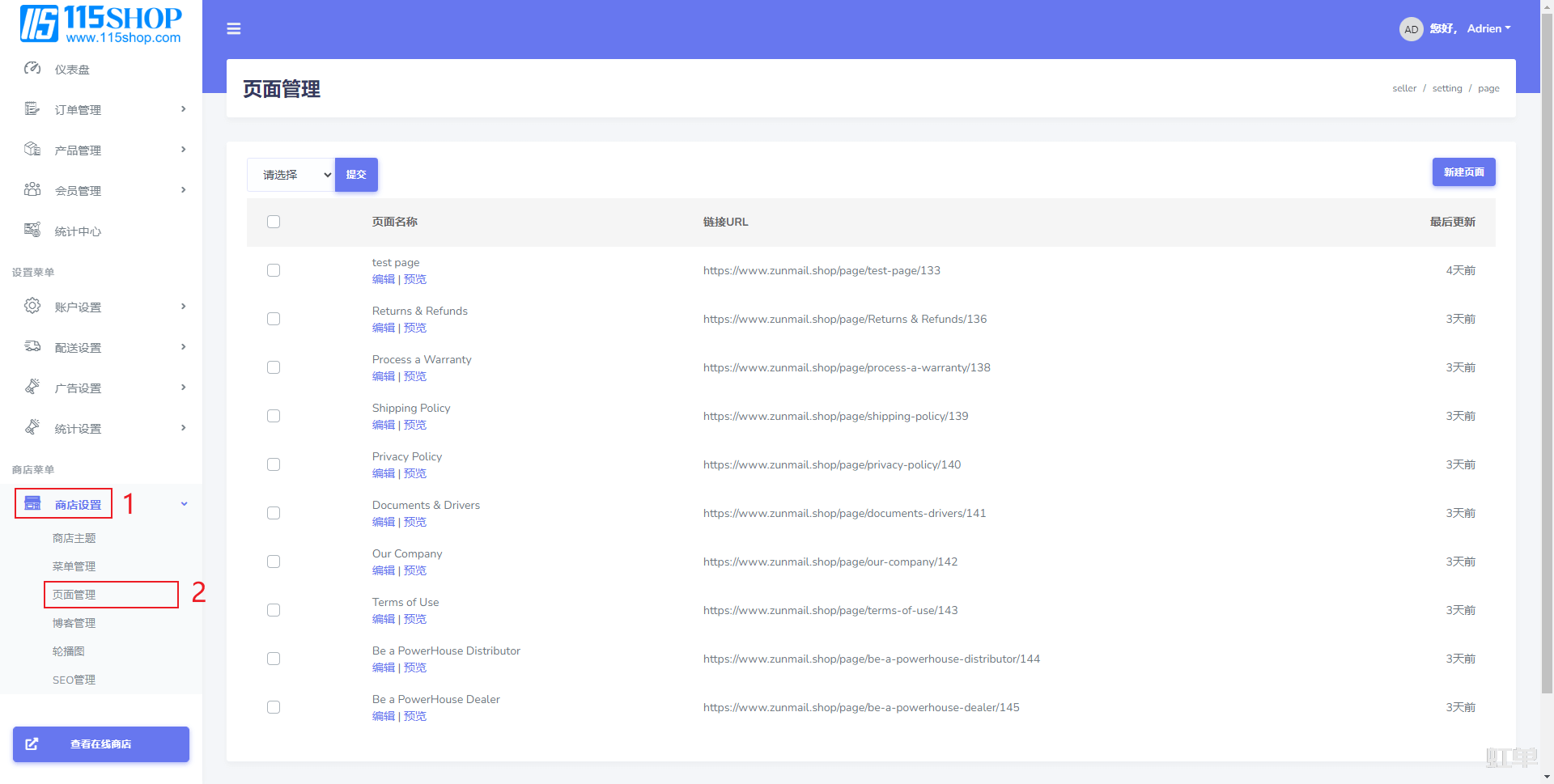Viewport: 1554px width, 784px height.
Task: Check the Our Company row checkbox
Action: [274, 562]
